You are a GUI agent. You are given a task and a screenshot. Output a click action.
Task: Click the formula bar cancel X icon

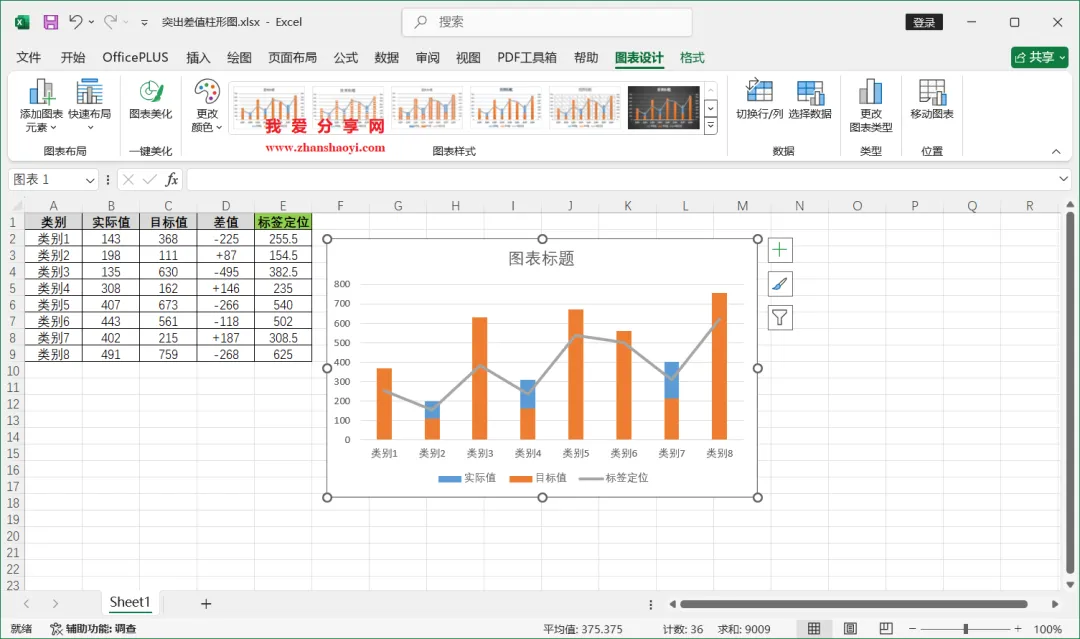point(128,180)
